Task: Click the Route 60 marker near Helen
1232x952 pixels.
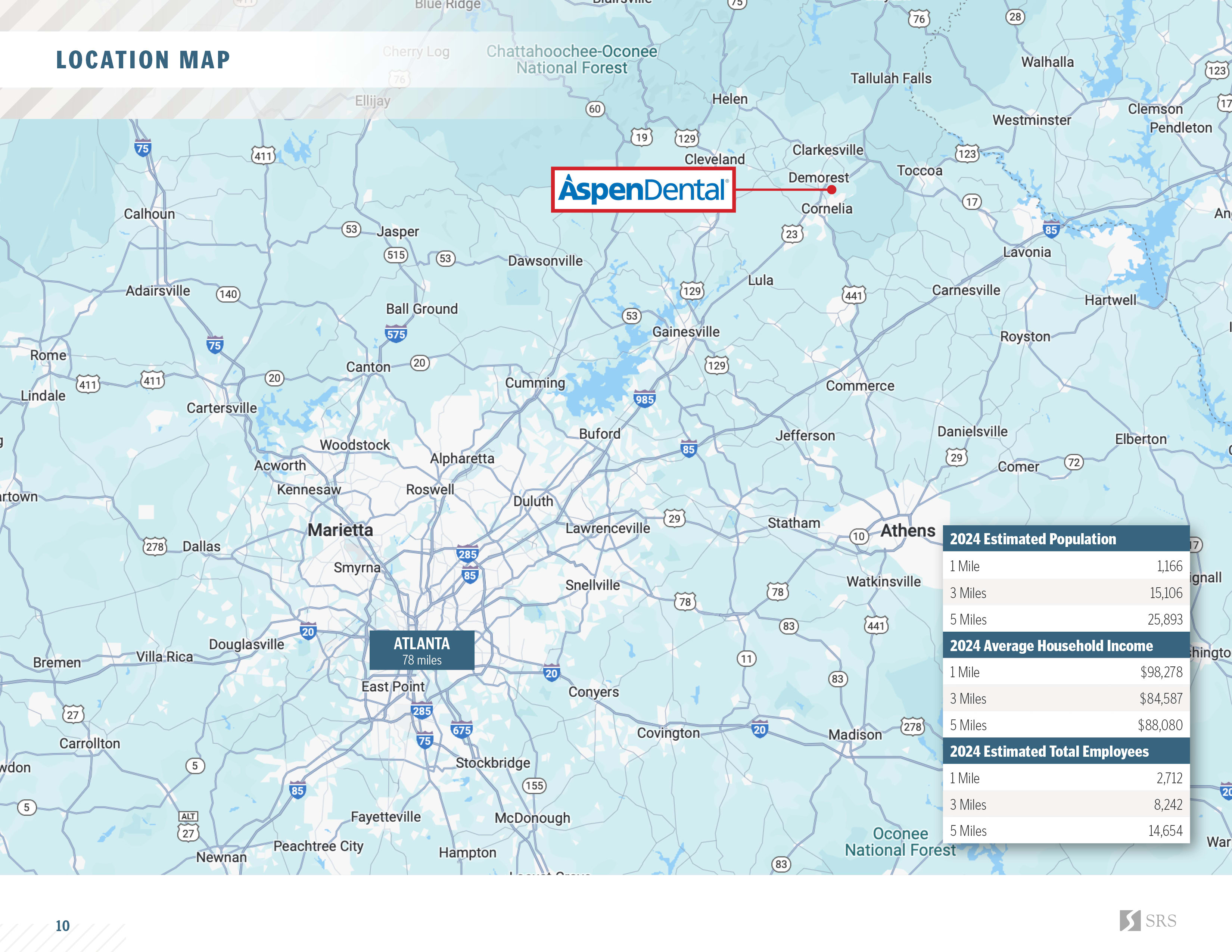Action: [x=595, y=109]
